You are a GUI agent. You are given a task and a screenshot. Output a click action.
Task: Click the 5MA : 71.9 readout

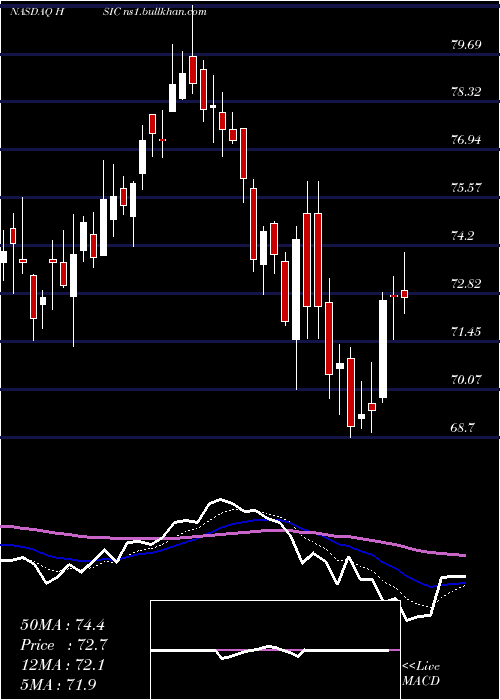pos(58,684)
